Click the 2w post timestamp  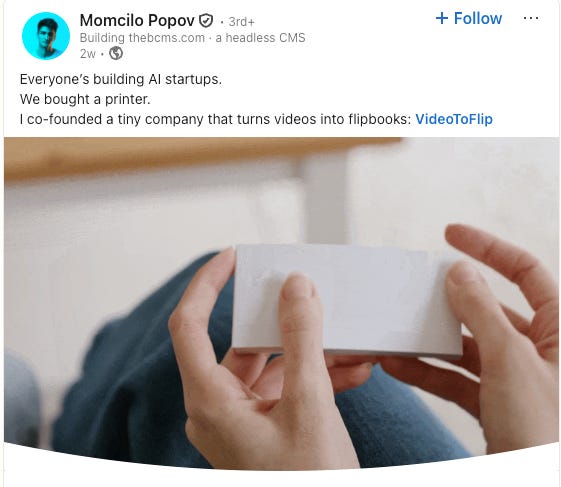coord(88,54)
